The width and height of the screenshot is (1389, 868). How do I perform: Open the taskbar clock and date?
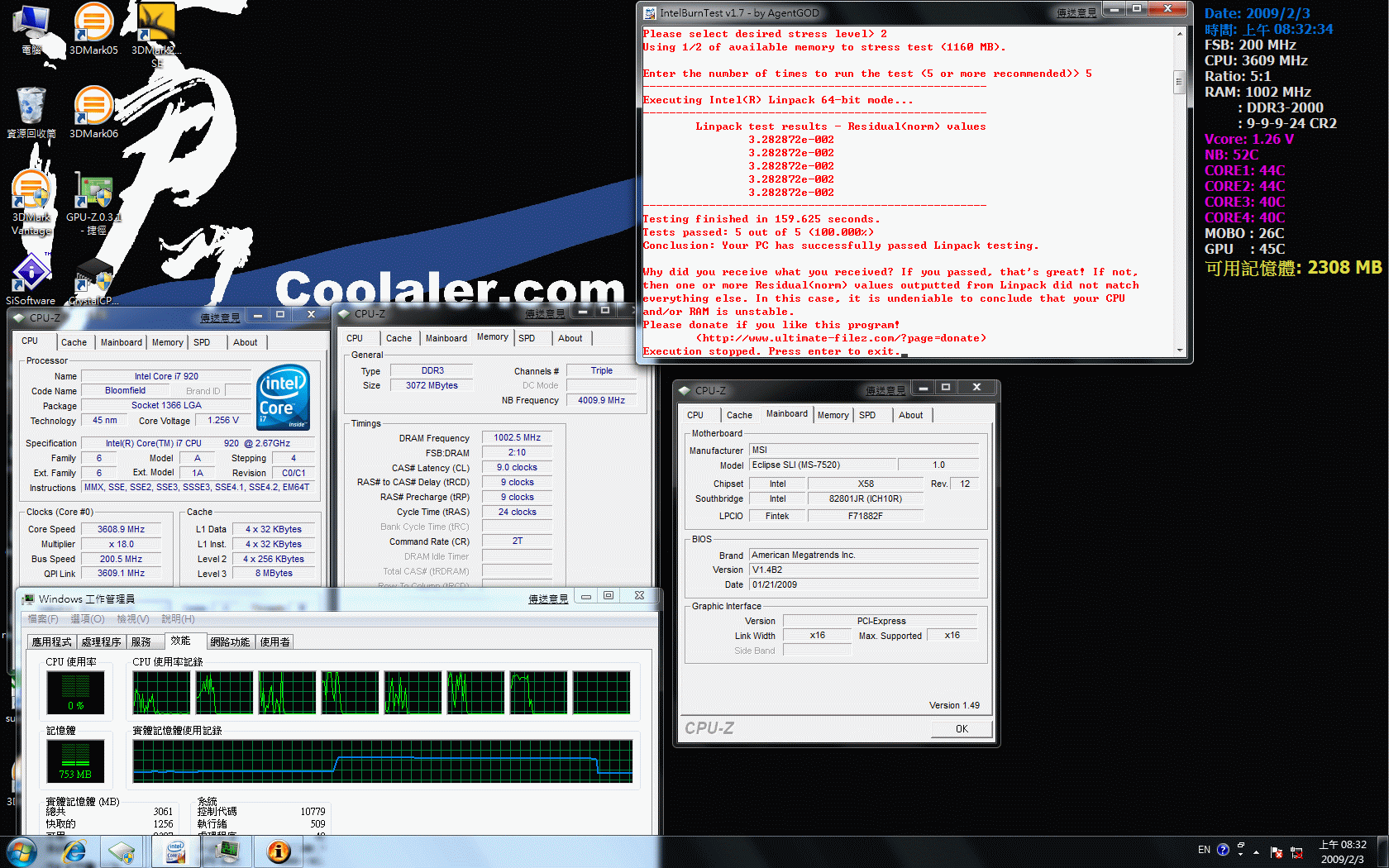[x=1342, y=852]
